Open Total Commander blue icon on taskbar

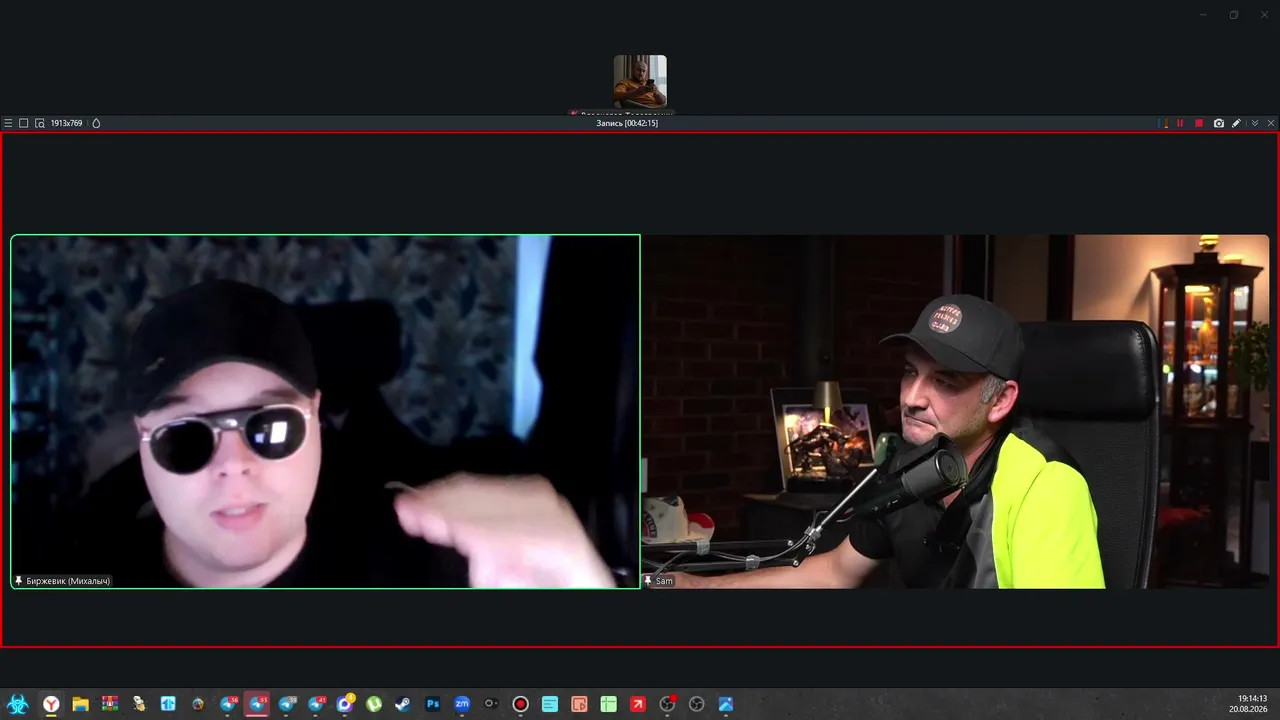(168, 704)
